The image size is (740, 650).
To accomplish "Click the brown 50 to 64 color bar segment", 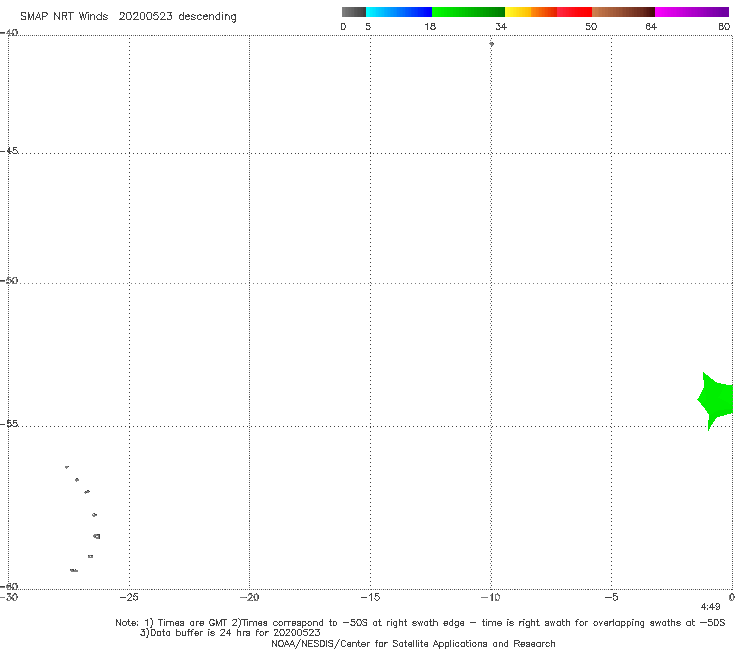I will point(623,12).
